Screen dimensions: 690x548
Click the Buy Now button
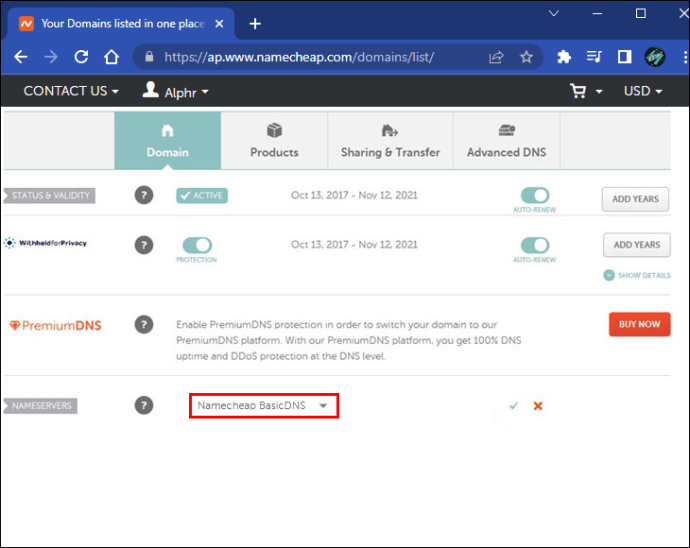coord(639,324)
